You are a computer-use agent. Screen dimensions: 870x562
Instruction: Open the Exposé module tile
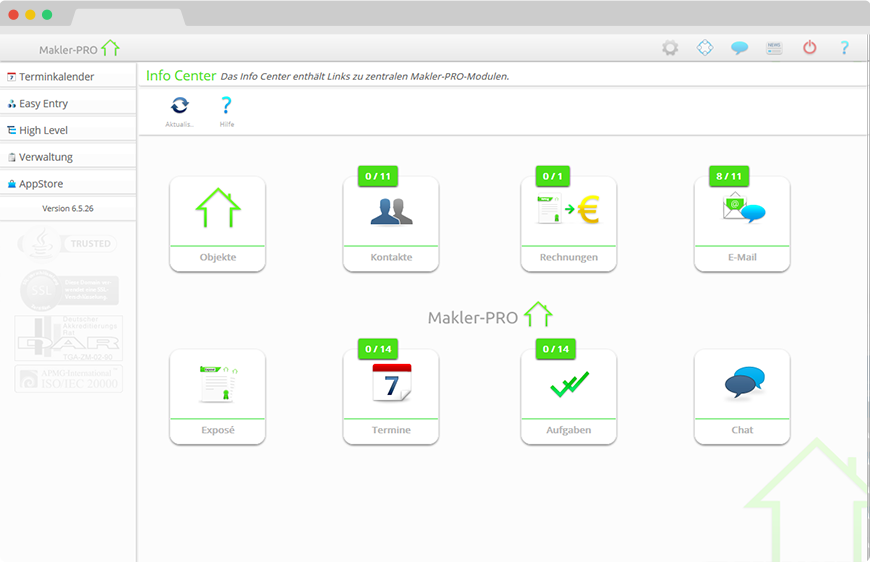pos(218,397)
